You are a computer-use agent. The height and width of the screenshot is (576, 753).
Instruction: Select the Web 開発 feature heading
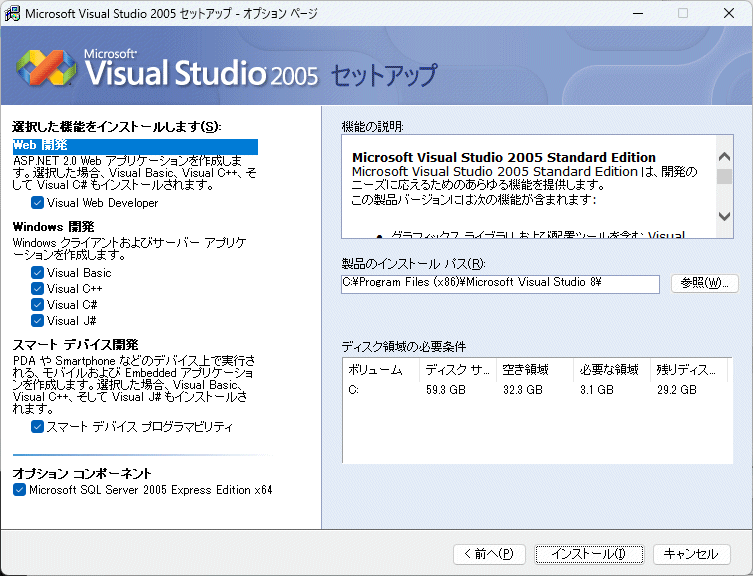(40, 146)
